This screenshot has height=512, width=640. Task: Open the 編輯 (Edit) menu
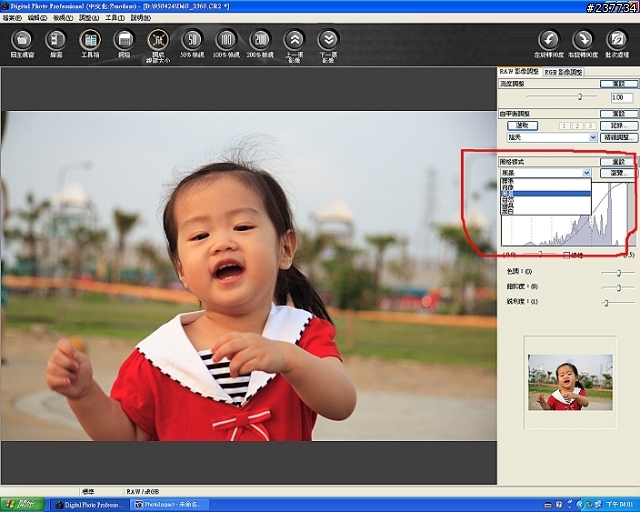point(37,18)
